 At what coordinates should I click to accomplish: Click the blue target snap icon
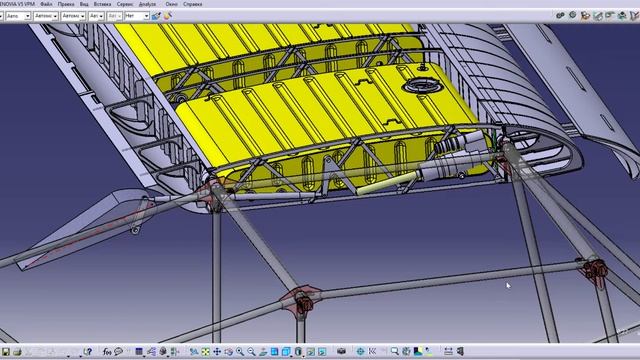click(x=360, y=351)
